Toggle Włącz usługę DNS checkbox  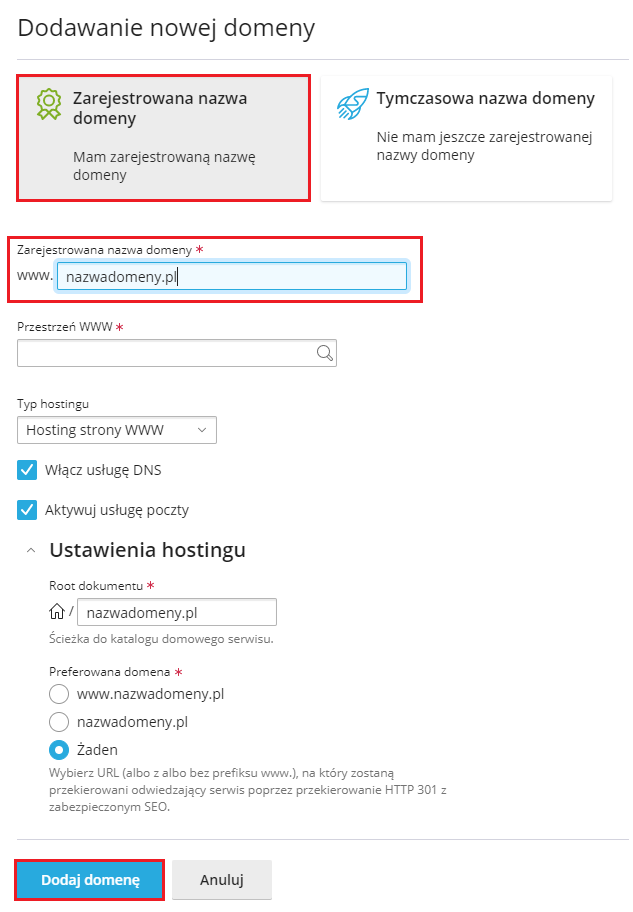coord(27,470)
